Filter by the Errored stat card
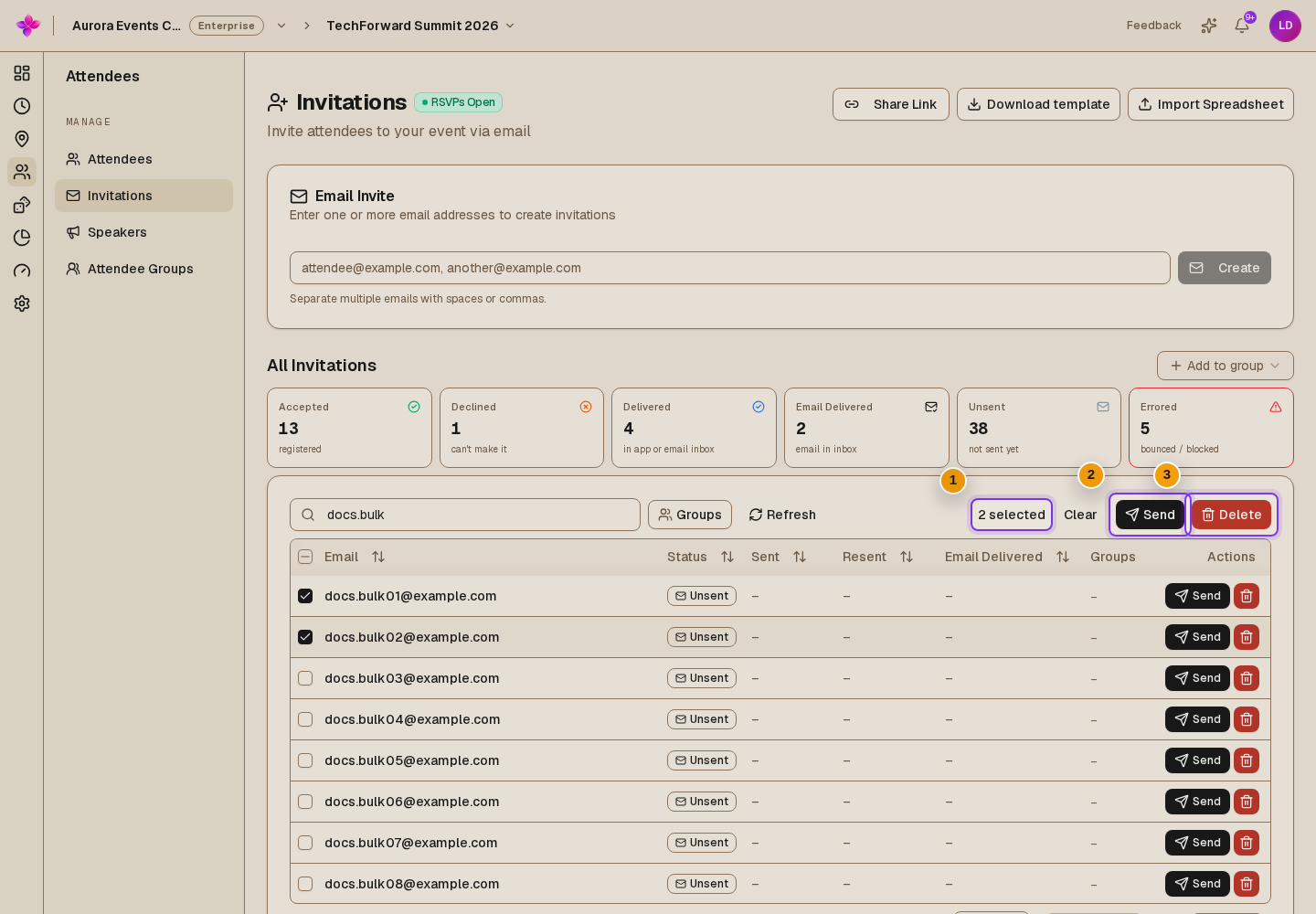 tap(1211, 428)
